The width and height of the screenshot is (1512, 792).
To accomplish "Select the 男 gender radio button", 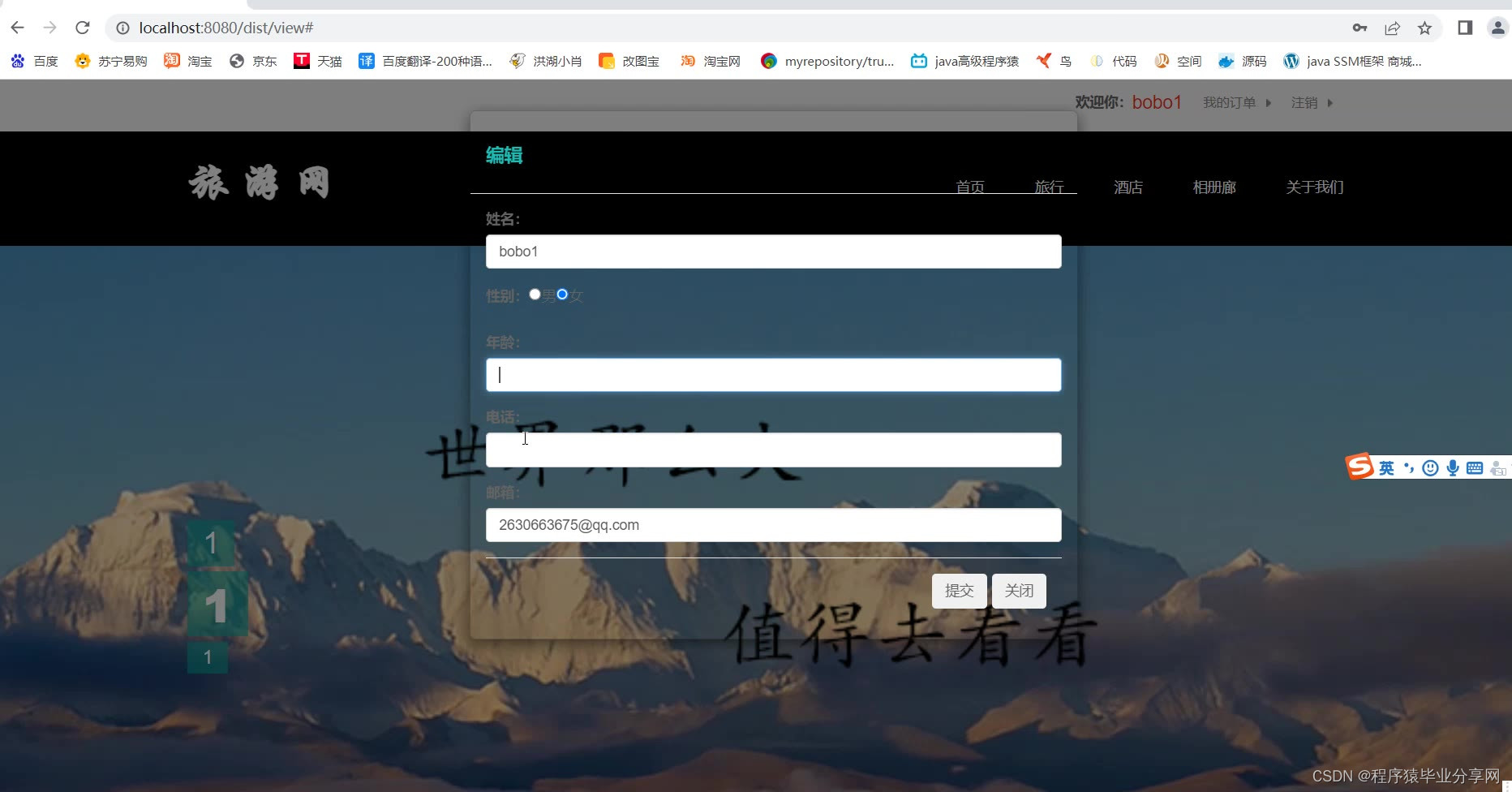I will pyautogui.click(x=535, y=294).
